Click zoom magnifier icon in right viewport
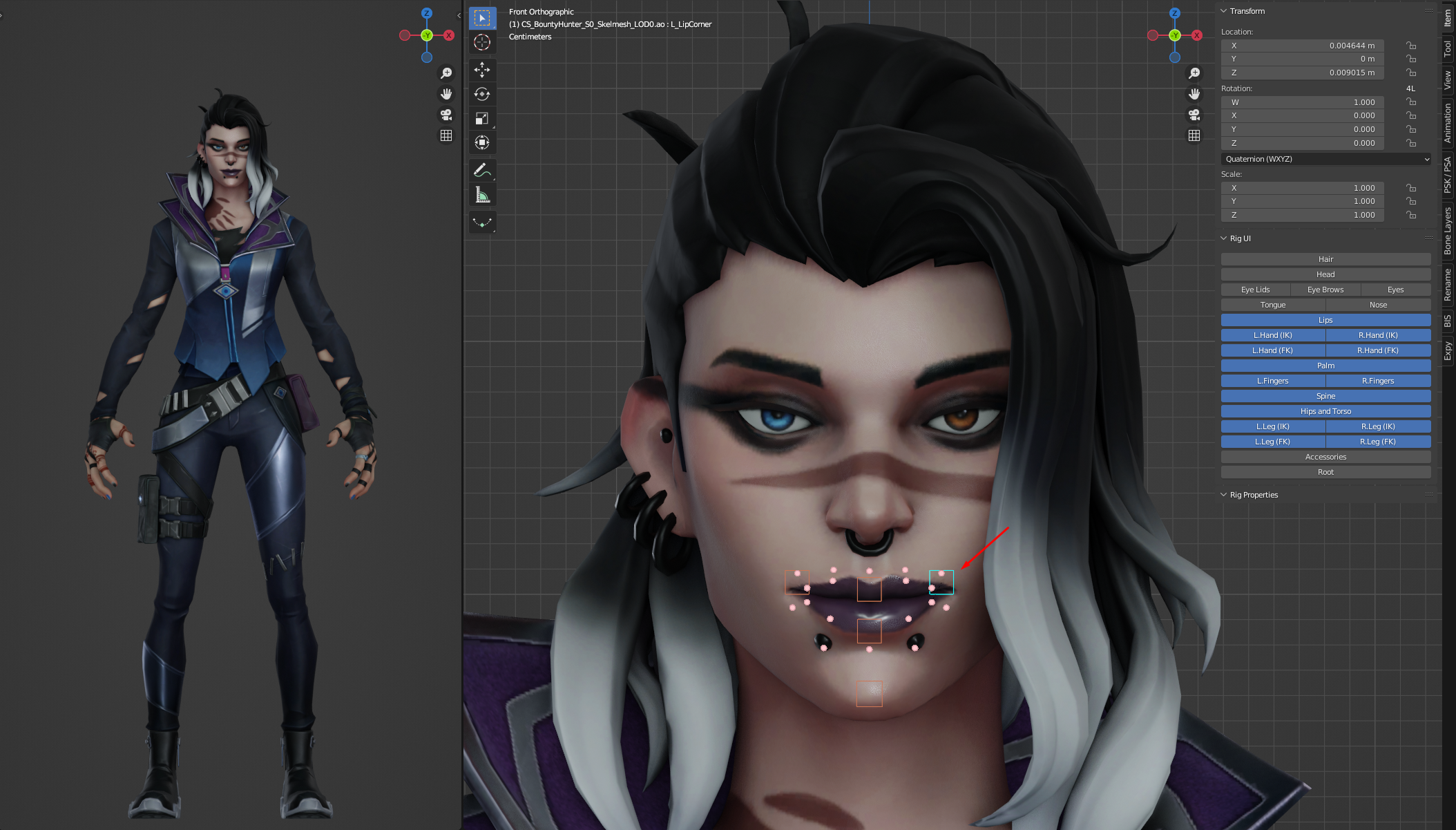1456x830 pixels. coord(1194,73)
